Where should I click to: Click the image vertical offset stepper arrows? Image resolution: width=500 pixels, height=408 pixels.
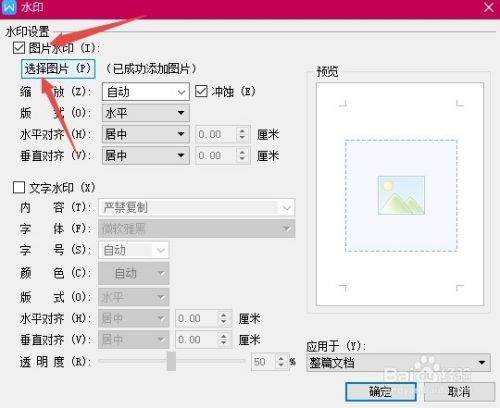point(242,155)
